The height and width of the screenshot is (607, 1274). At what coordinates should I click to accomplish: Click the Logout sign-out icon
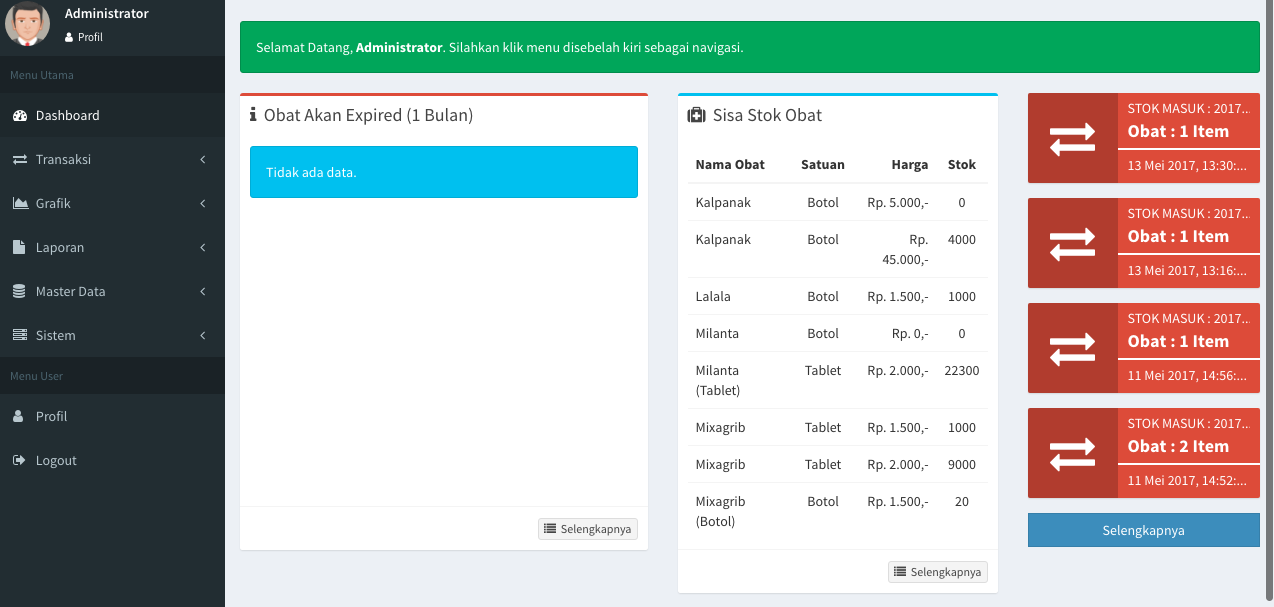click(19, 461)
